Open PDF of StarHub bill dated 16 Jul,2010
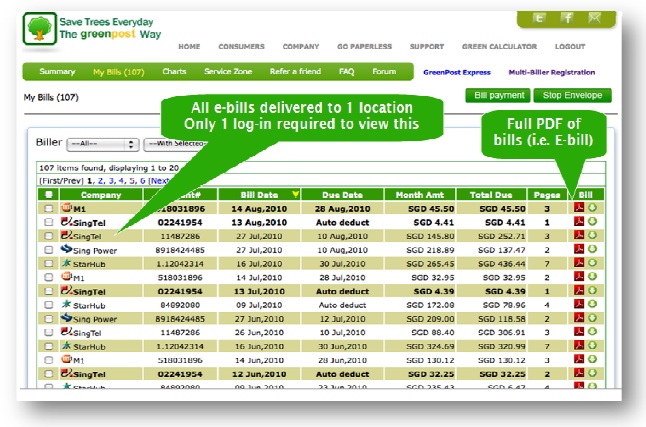Viewport: 646px width, 427px height. pos(579,263)
